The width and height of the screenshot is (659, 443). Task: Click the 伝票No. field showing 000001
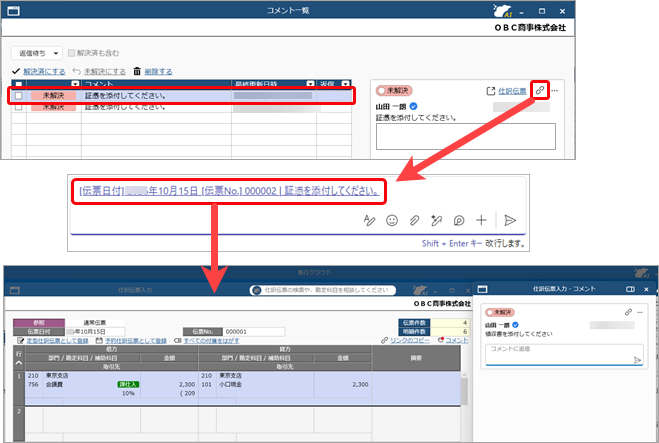254,332
